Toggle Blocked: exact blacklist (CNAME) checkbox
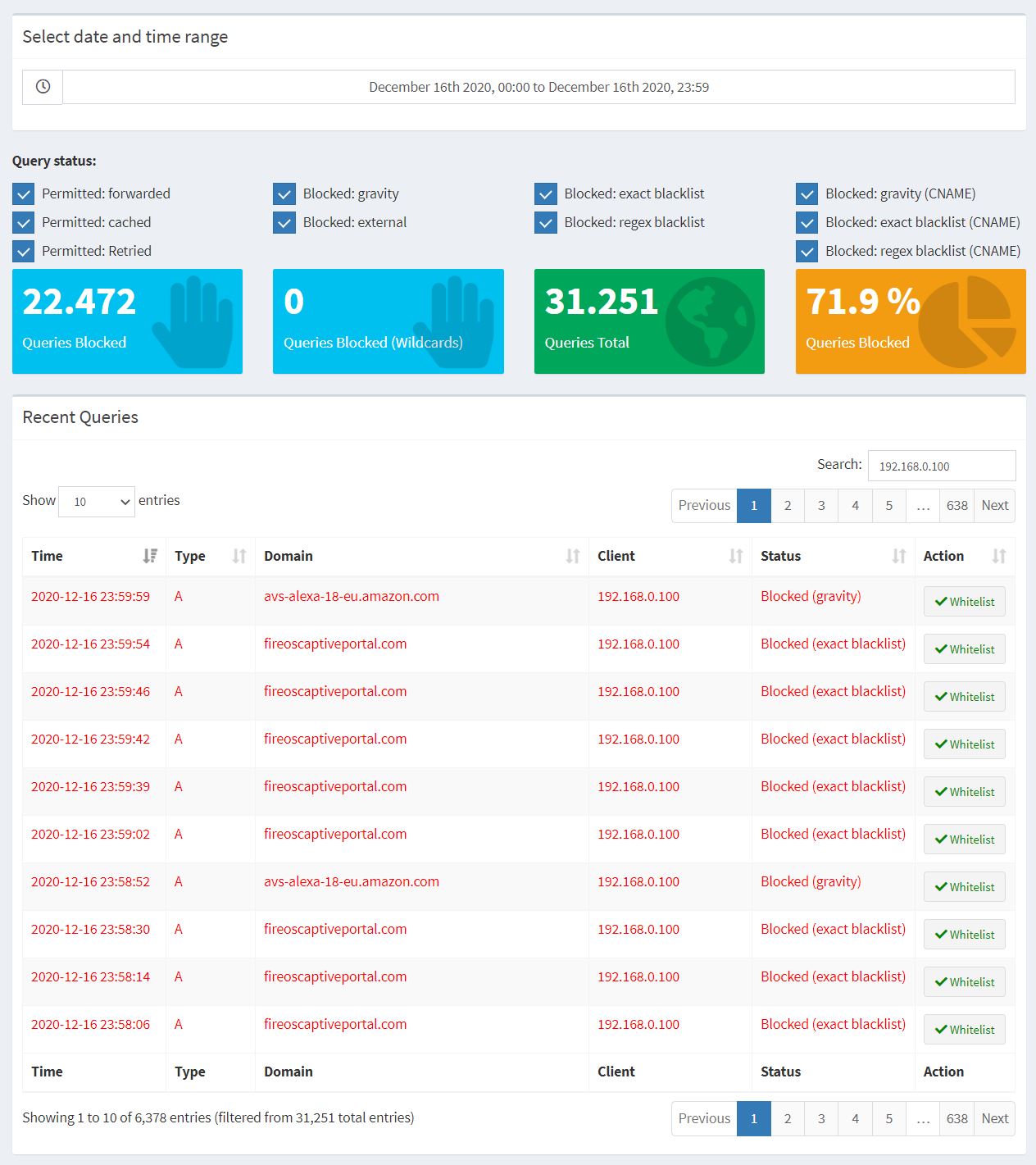The height and width of the screenshot is (1165, 1036). (807, 223)
